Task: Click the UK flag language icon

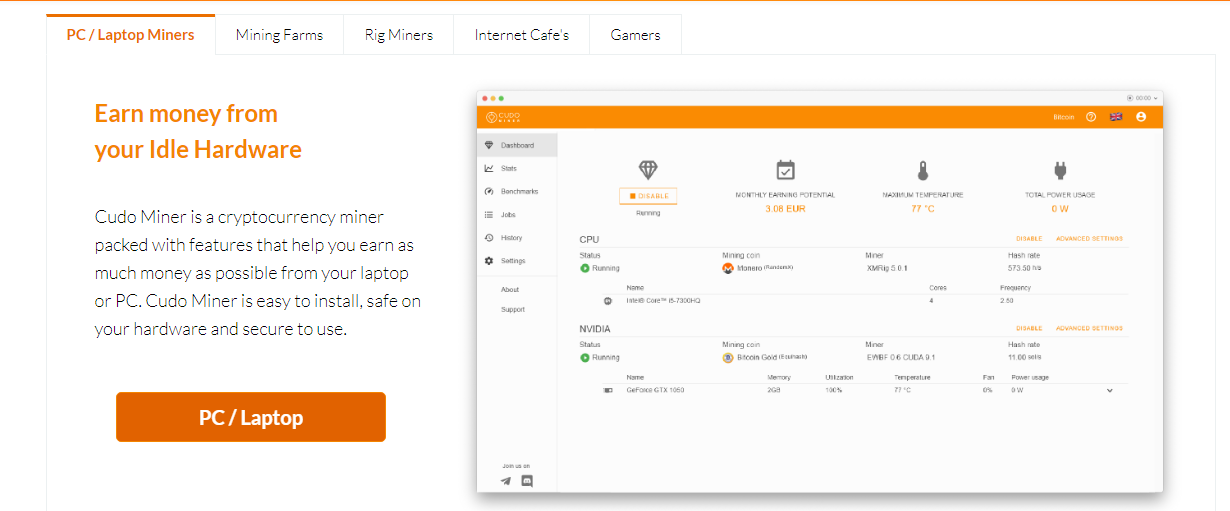Action: pyautogui.click(x=1116, y=117)
